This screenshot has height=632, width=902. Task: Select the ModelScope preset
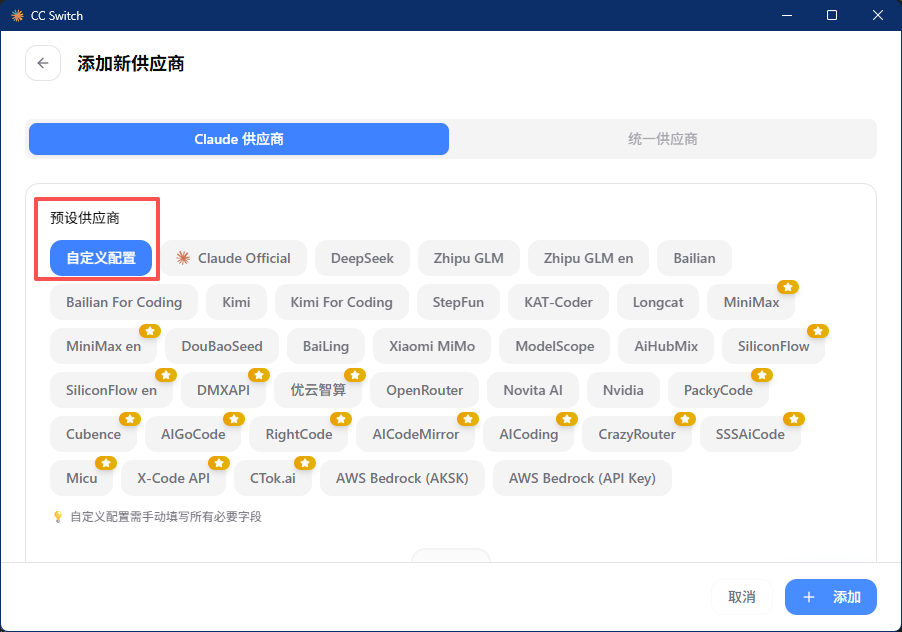[555, 346]
